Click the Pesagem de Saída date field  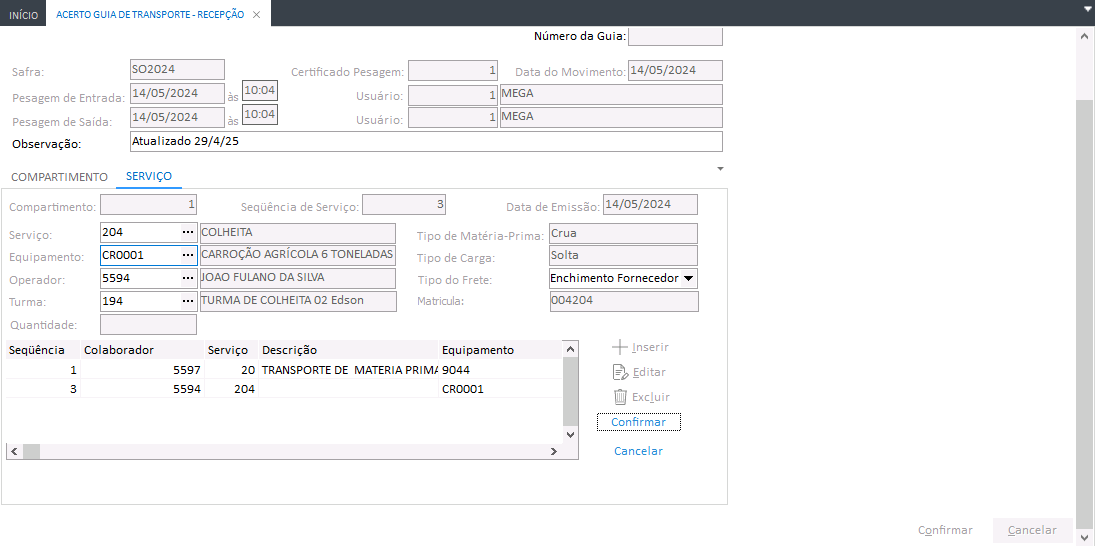point(177,117)
